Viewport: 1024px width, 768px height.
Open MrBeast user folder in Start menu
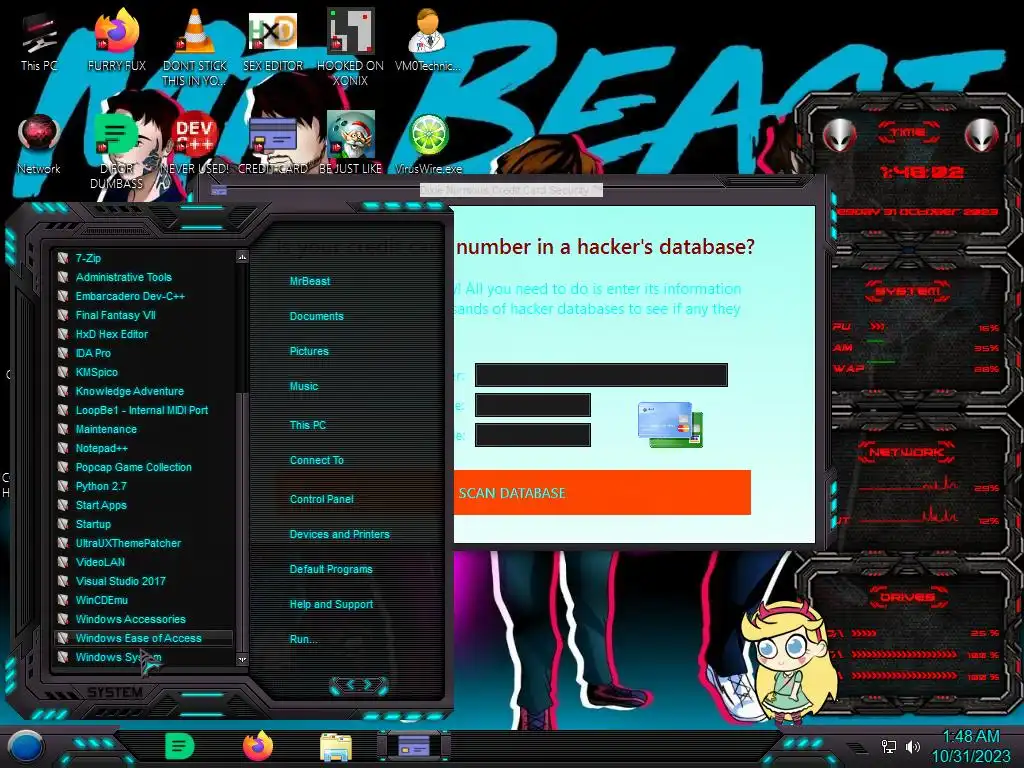point(310,281)
